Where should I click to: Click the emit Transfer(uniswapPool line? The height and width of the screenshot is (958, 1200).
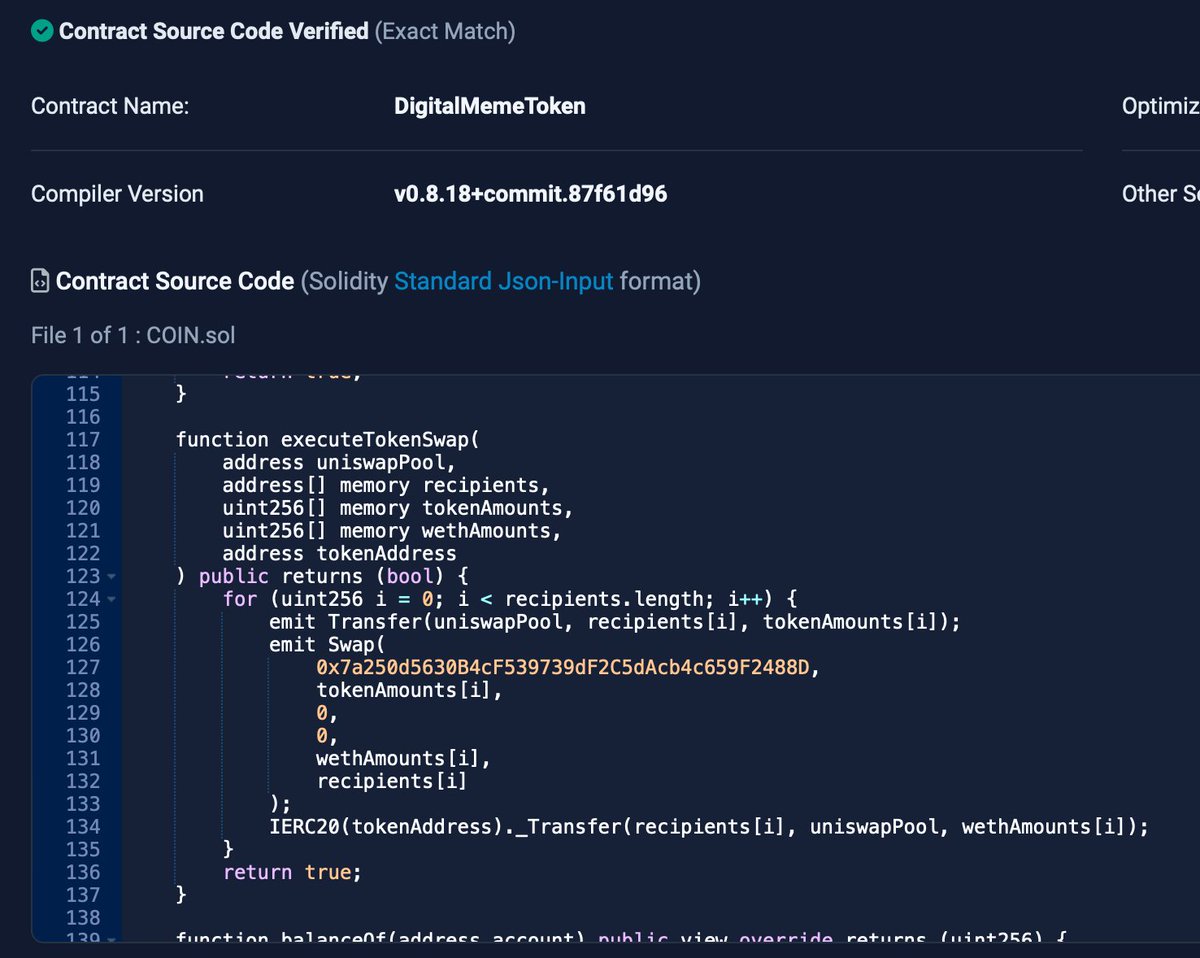click(614, 622)
